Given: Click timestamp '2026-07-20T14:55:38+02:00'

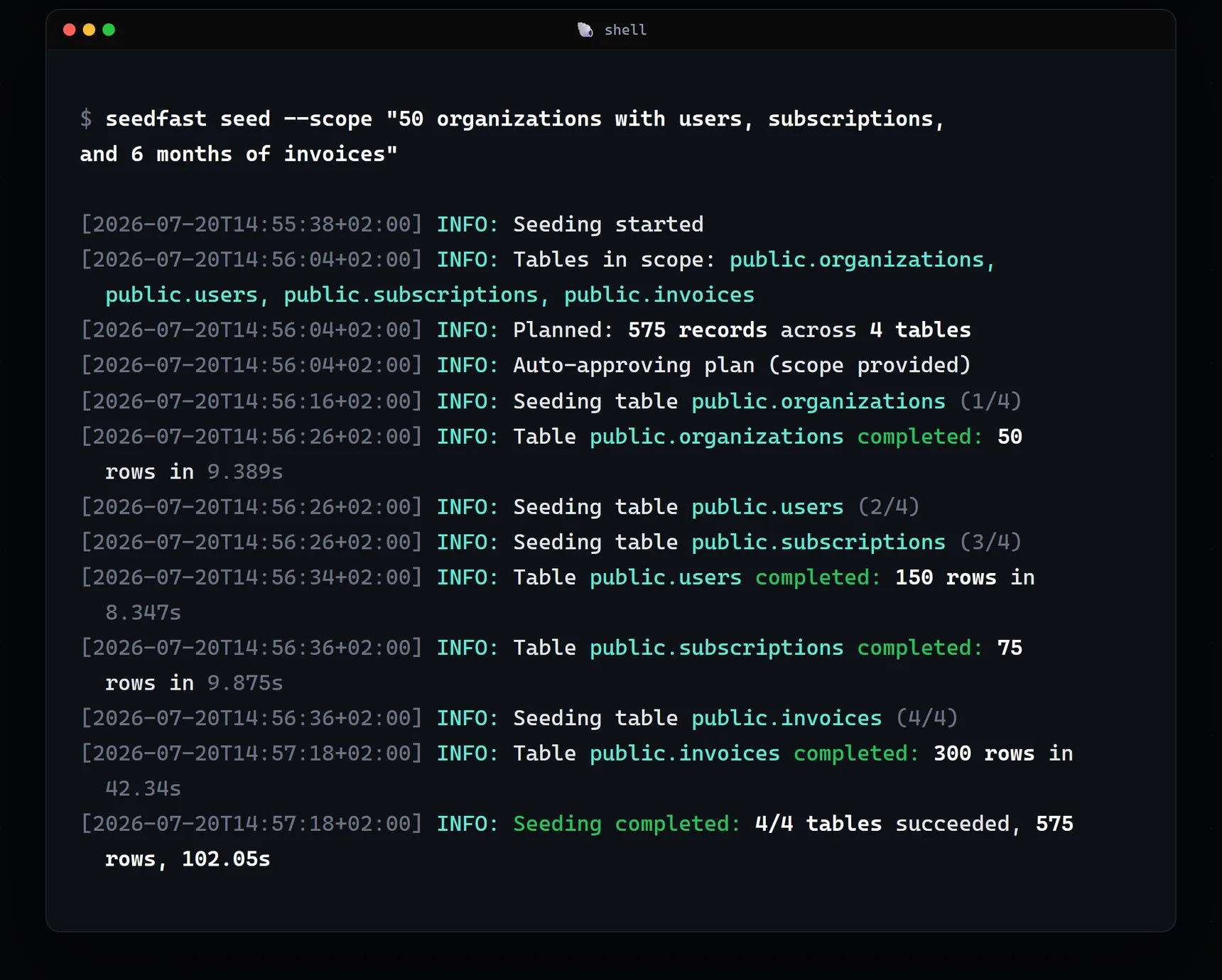Looking at the screenshot, I should [252, 224].
